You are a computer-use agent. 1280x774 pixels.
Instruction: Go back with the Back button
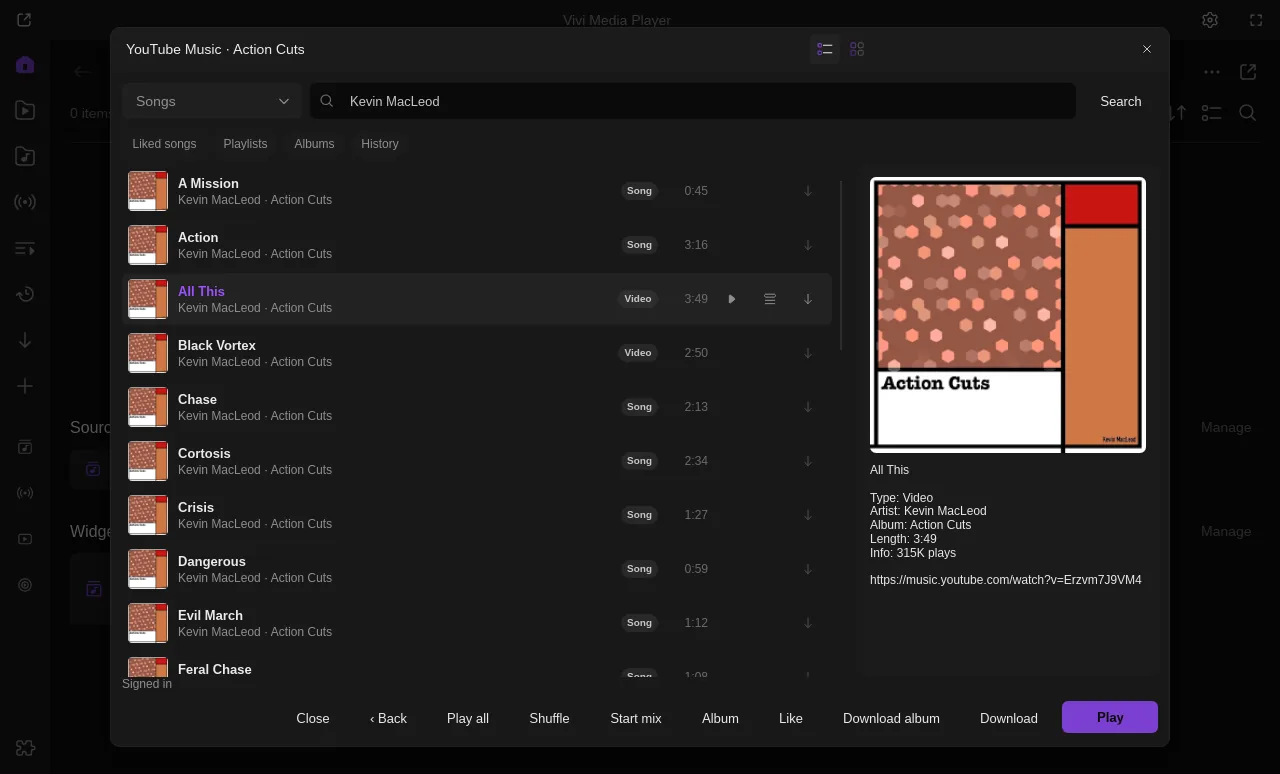[x=388, y=718]
